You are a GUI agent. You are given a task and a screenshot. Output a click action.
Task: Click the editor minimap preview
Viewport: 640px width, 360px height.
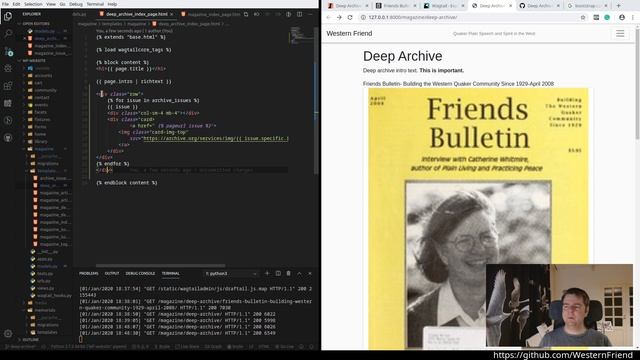[301, 35]
